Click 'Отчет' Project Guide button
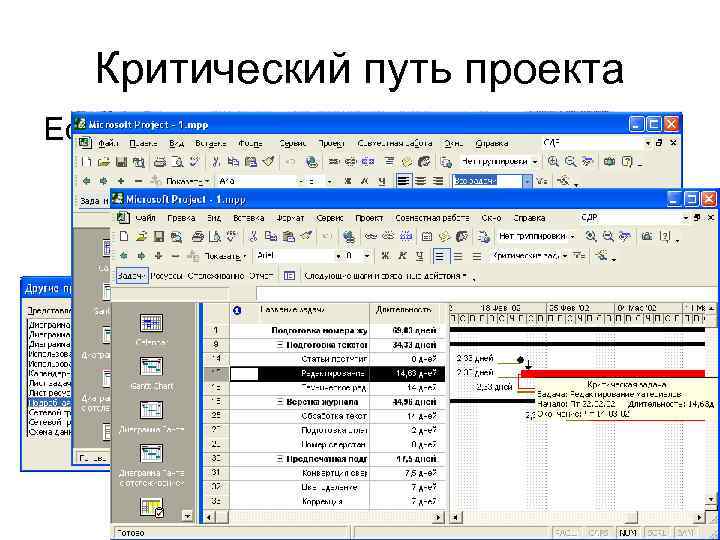The image size is (720, 540). tap(261, 276)
